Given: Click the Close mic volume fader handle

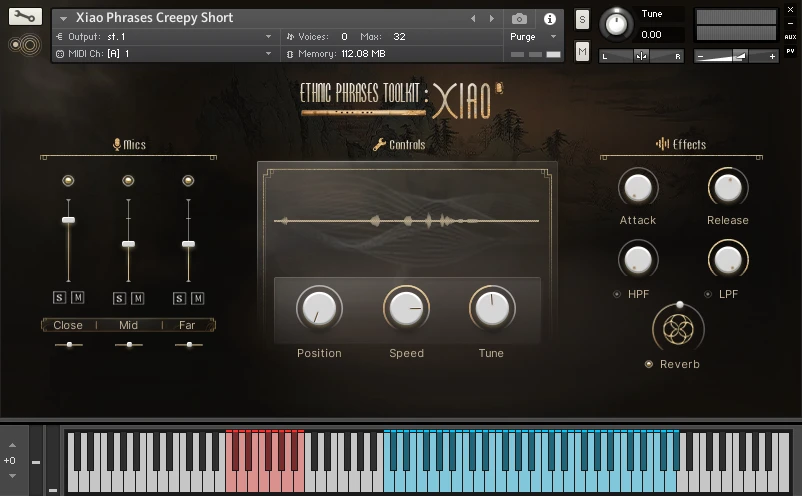Looking at the screenshot, I should [68, 220].
